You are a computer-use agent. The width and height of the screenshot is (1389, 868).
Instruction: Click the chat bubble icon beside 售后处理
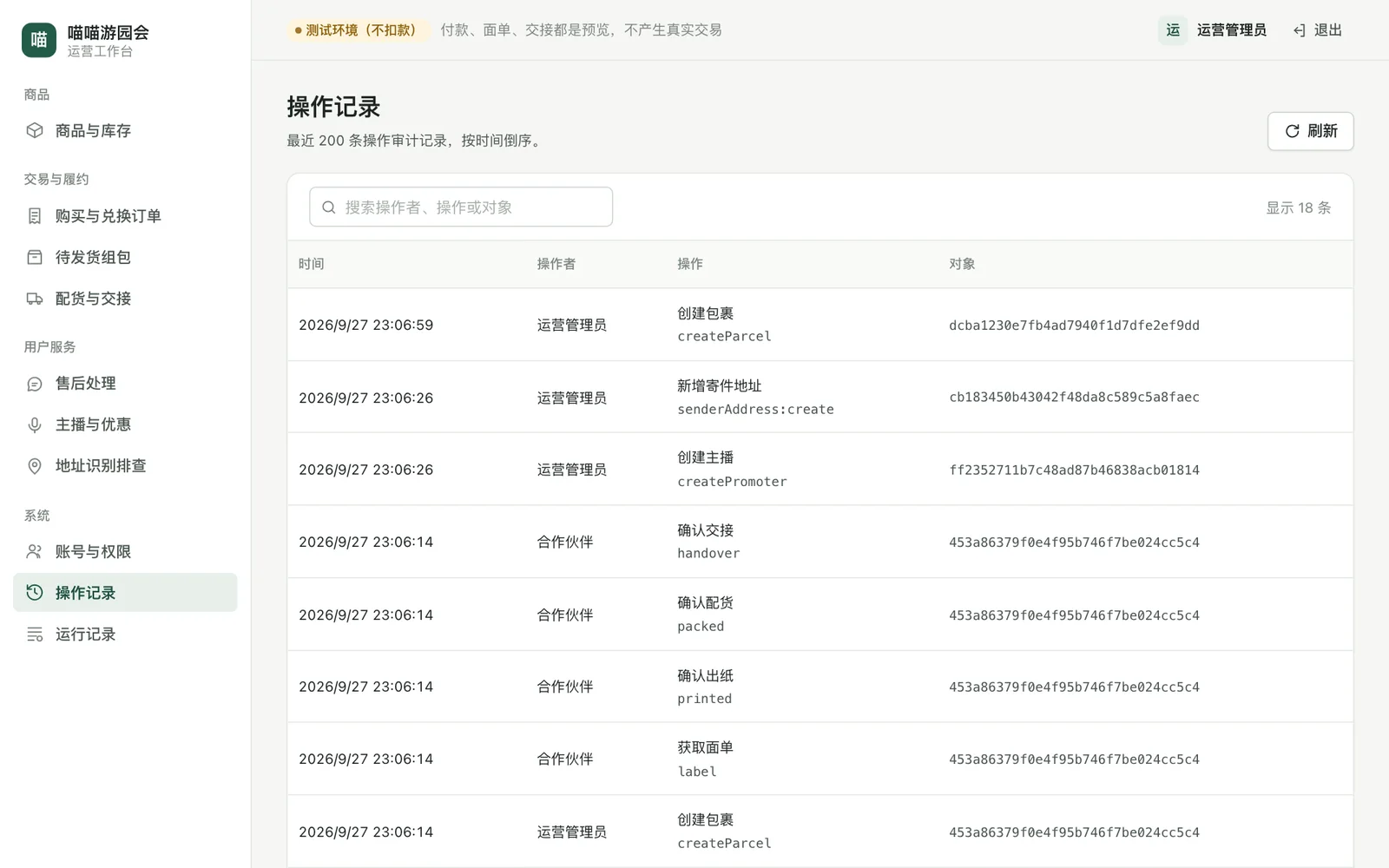(35, 384)
